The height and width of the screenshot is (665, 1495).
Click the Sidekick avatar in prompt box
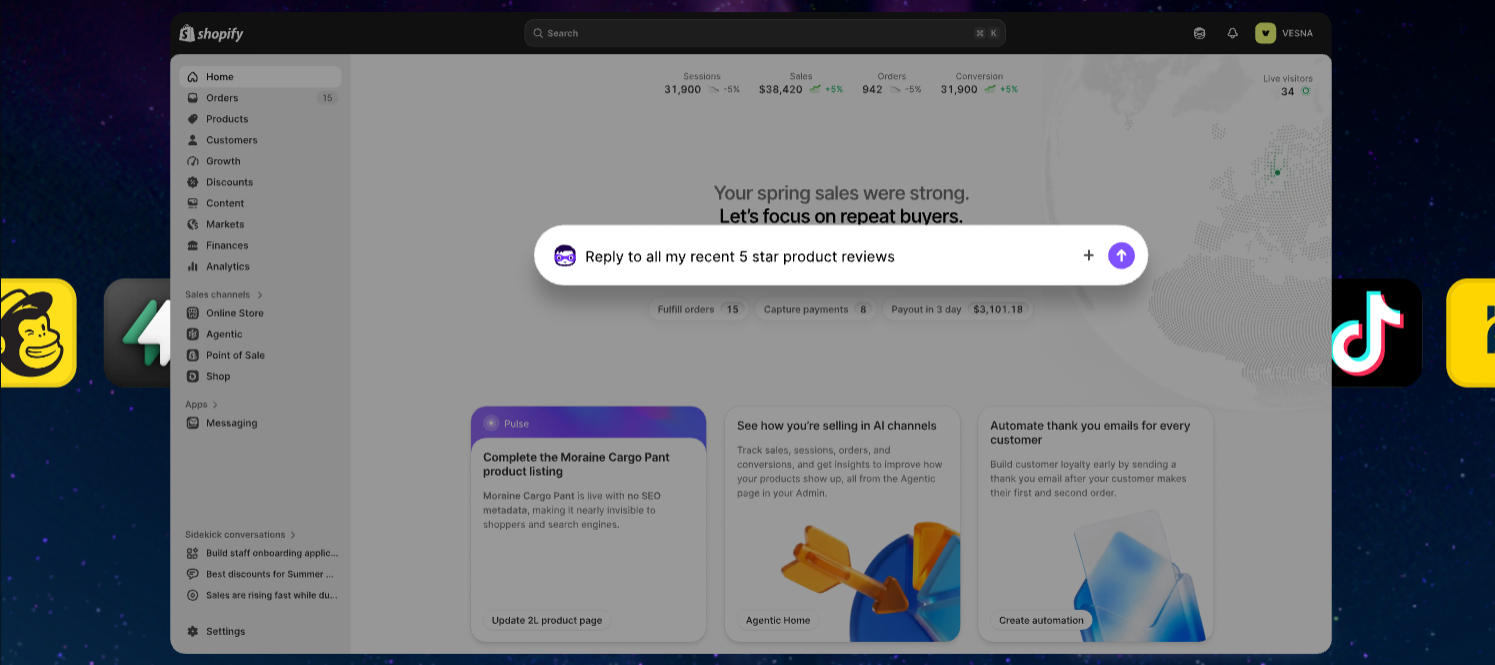(565, 256)
